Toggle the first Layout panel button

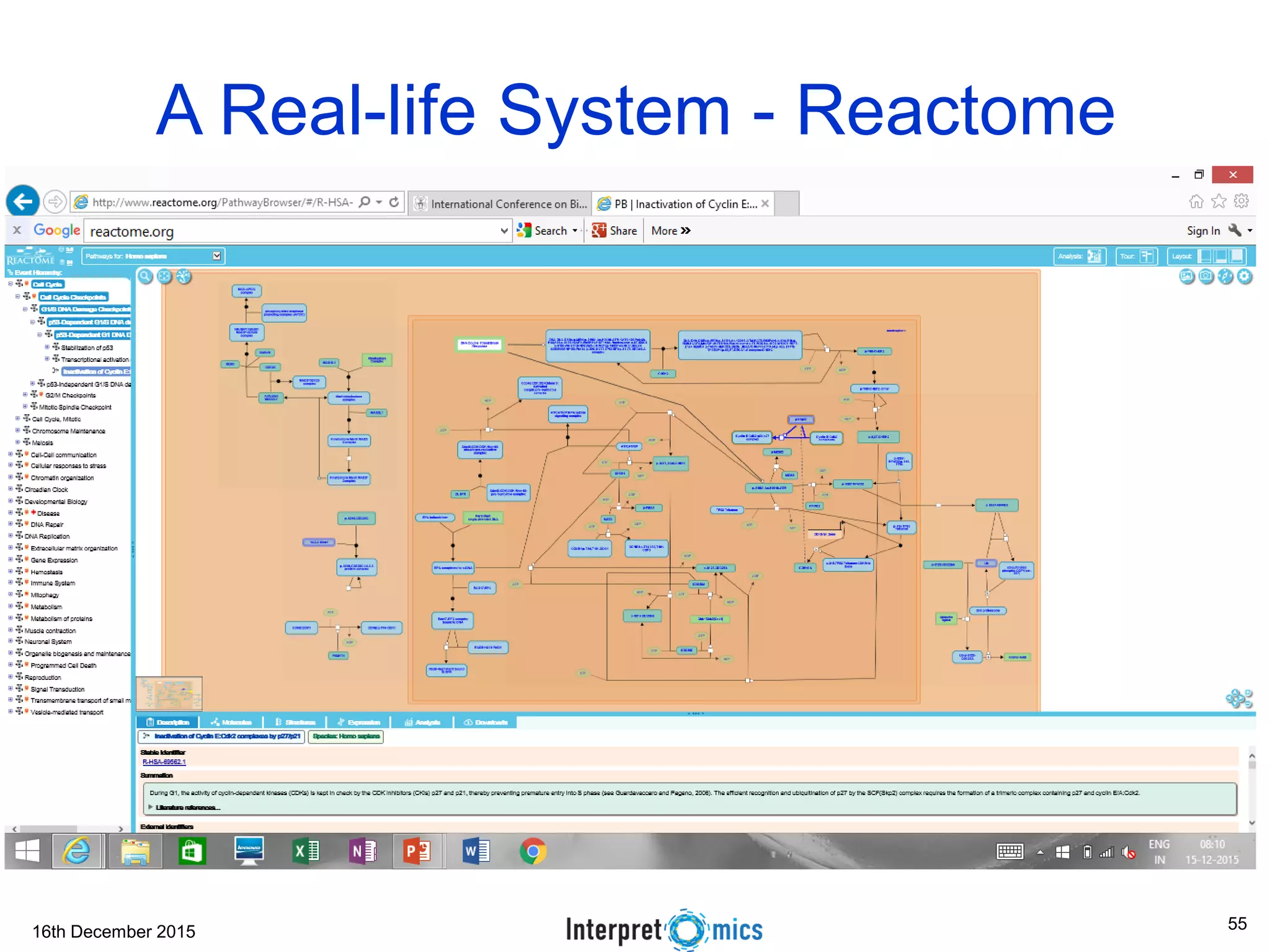click(x=1205, y=256)
